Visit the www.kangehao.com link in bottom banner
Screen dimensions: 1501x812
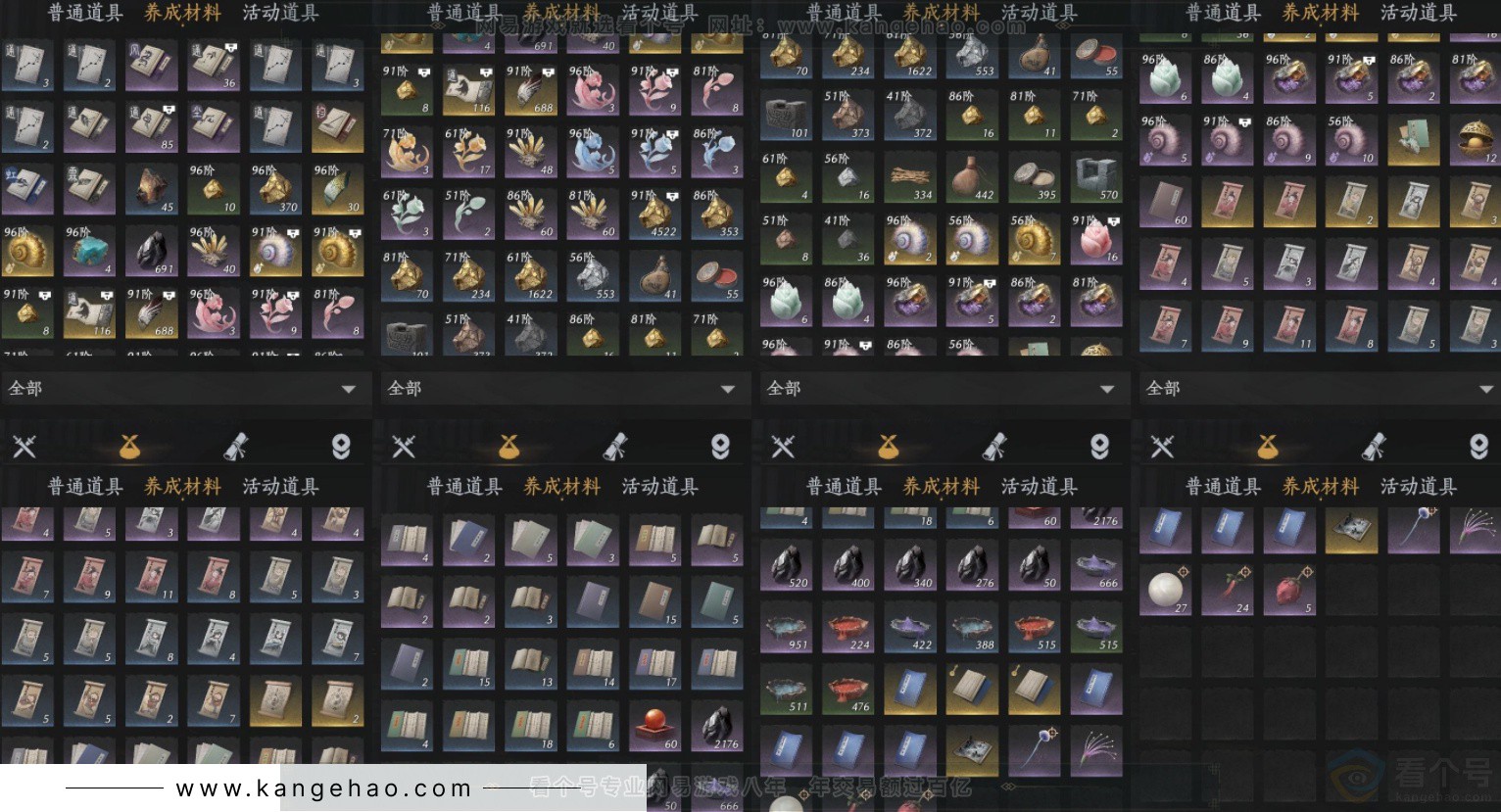tap(324, 788)
